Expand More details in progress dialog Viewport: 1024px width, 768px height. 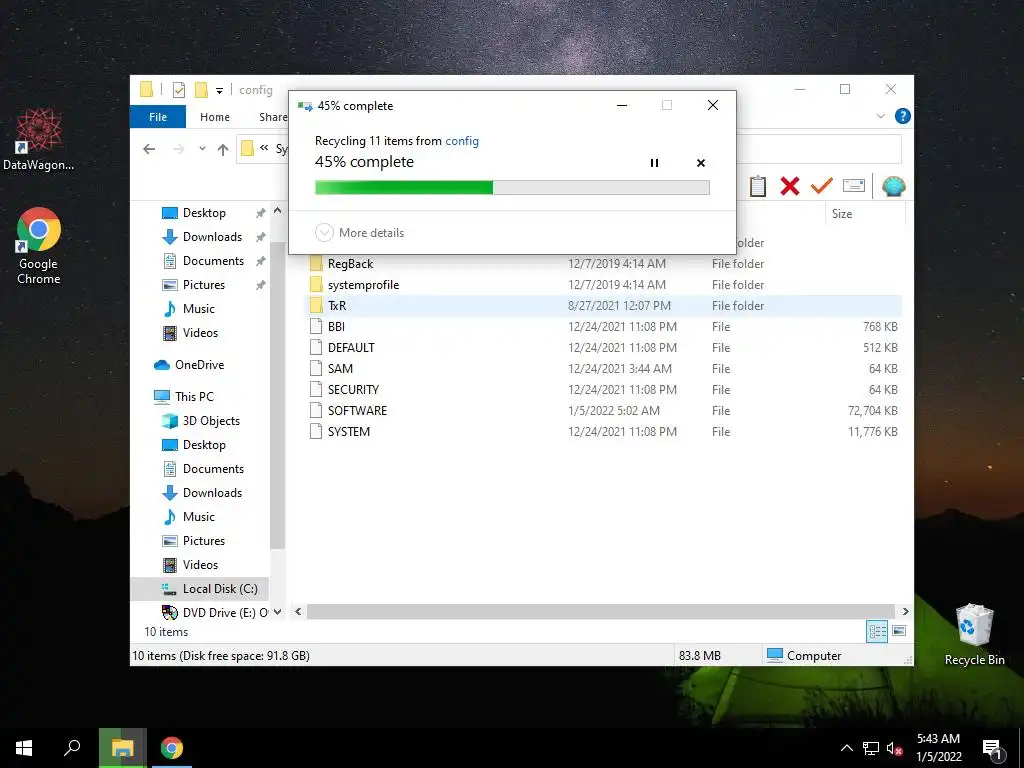pyautogui.click(x=360, y=232)
